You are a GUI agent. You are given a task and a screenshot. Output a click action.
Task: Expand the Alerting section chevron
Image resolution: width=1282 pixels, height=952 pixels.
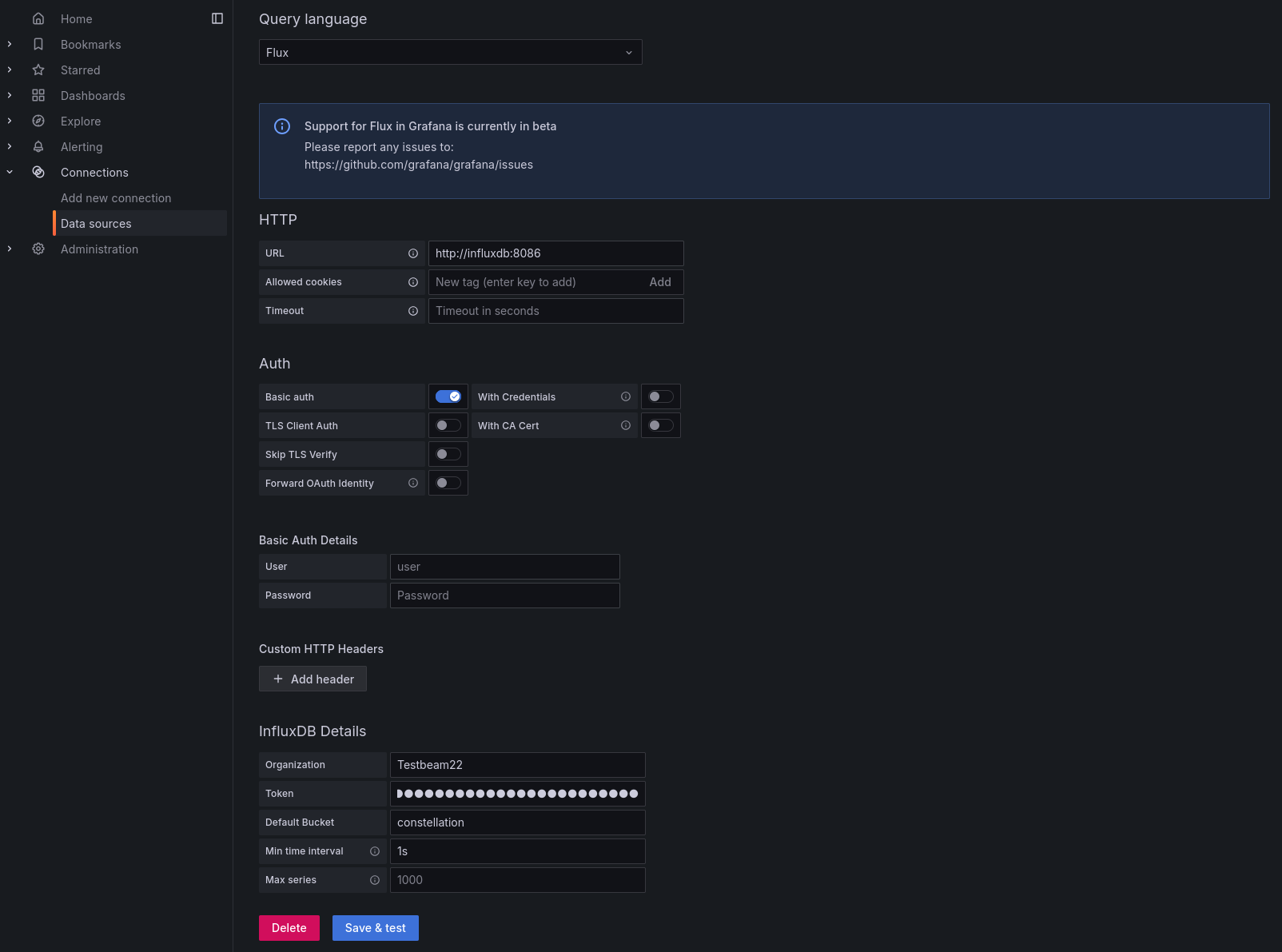tap(10, 146)
